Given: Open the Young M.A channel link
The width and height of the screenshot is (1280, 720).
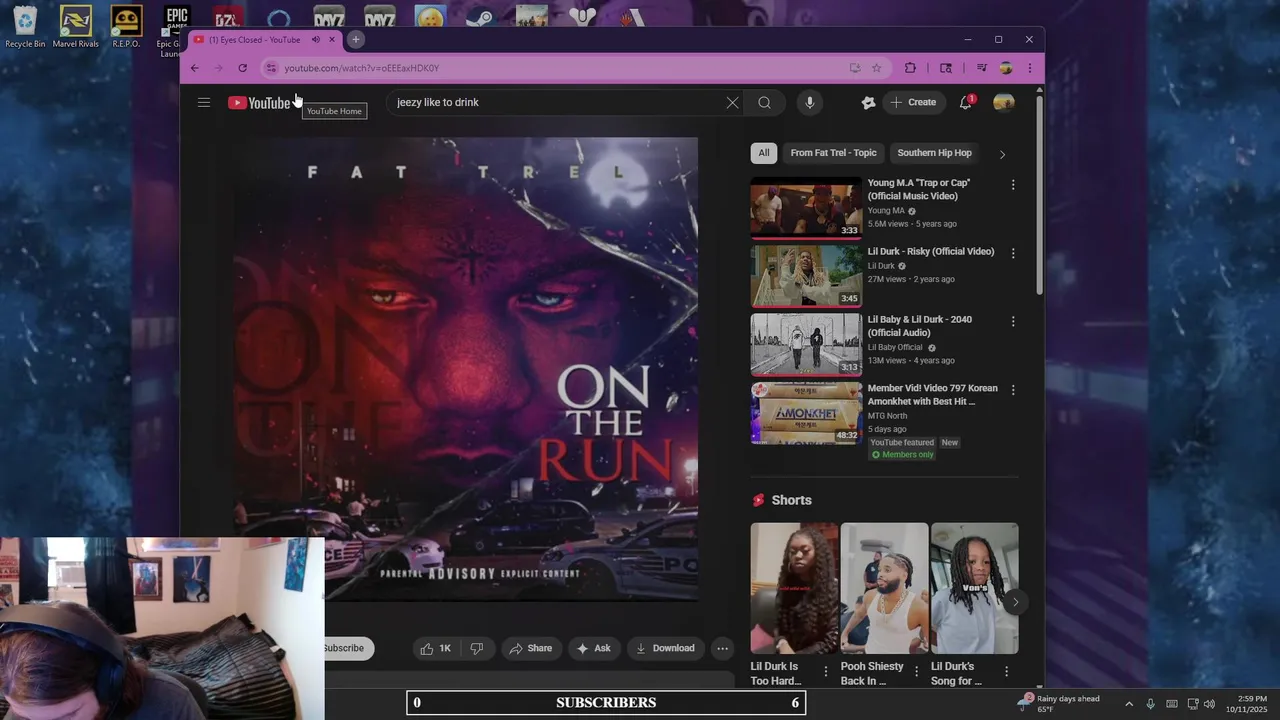Looking at the screenshot, I should click(x=886, y=211).
